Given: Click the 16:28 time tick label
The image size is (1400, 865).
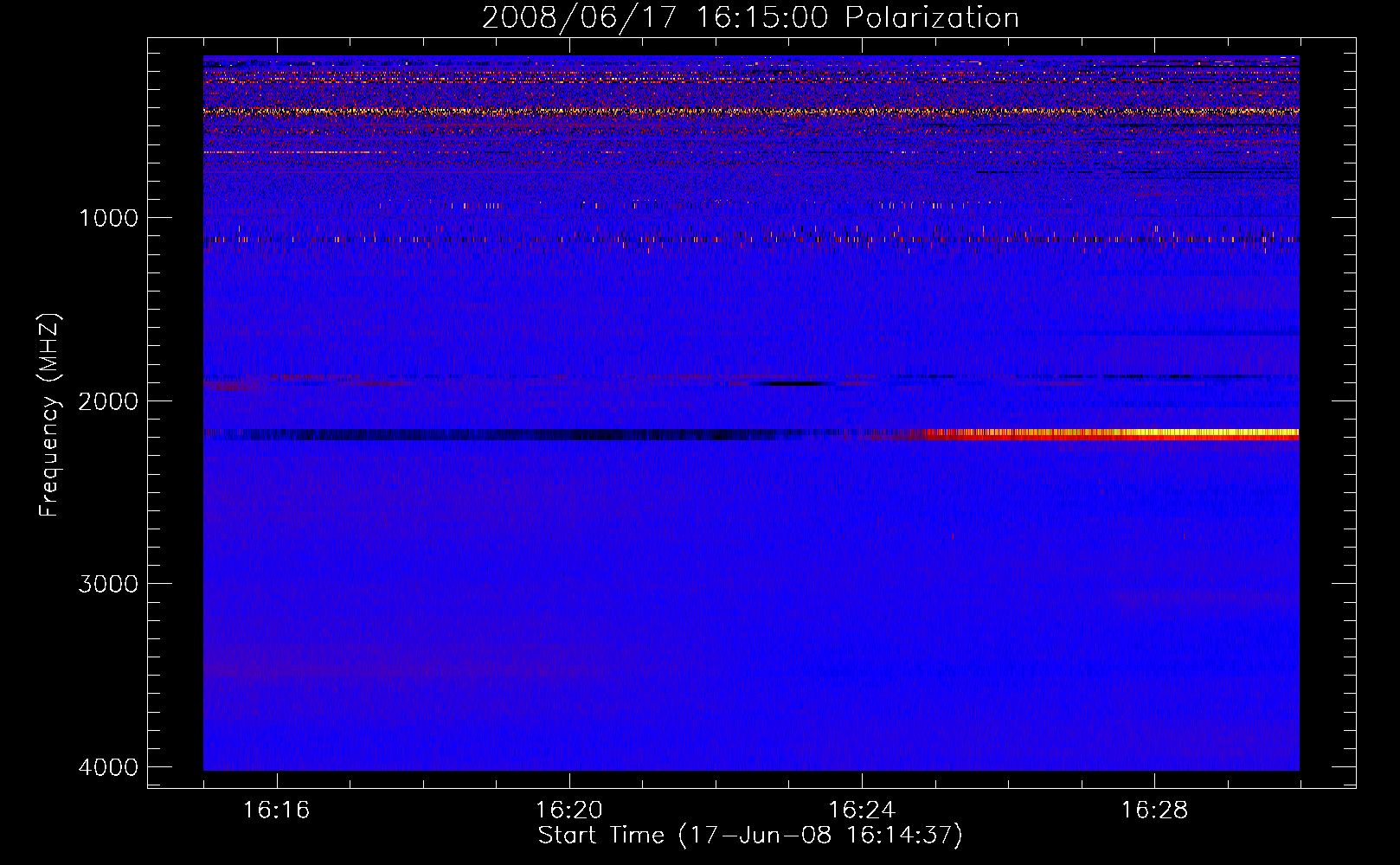Looking at the screenshot, I should (x=1154, y=811).
